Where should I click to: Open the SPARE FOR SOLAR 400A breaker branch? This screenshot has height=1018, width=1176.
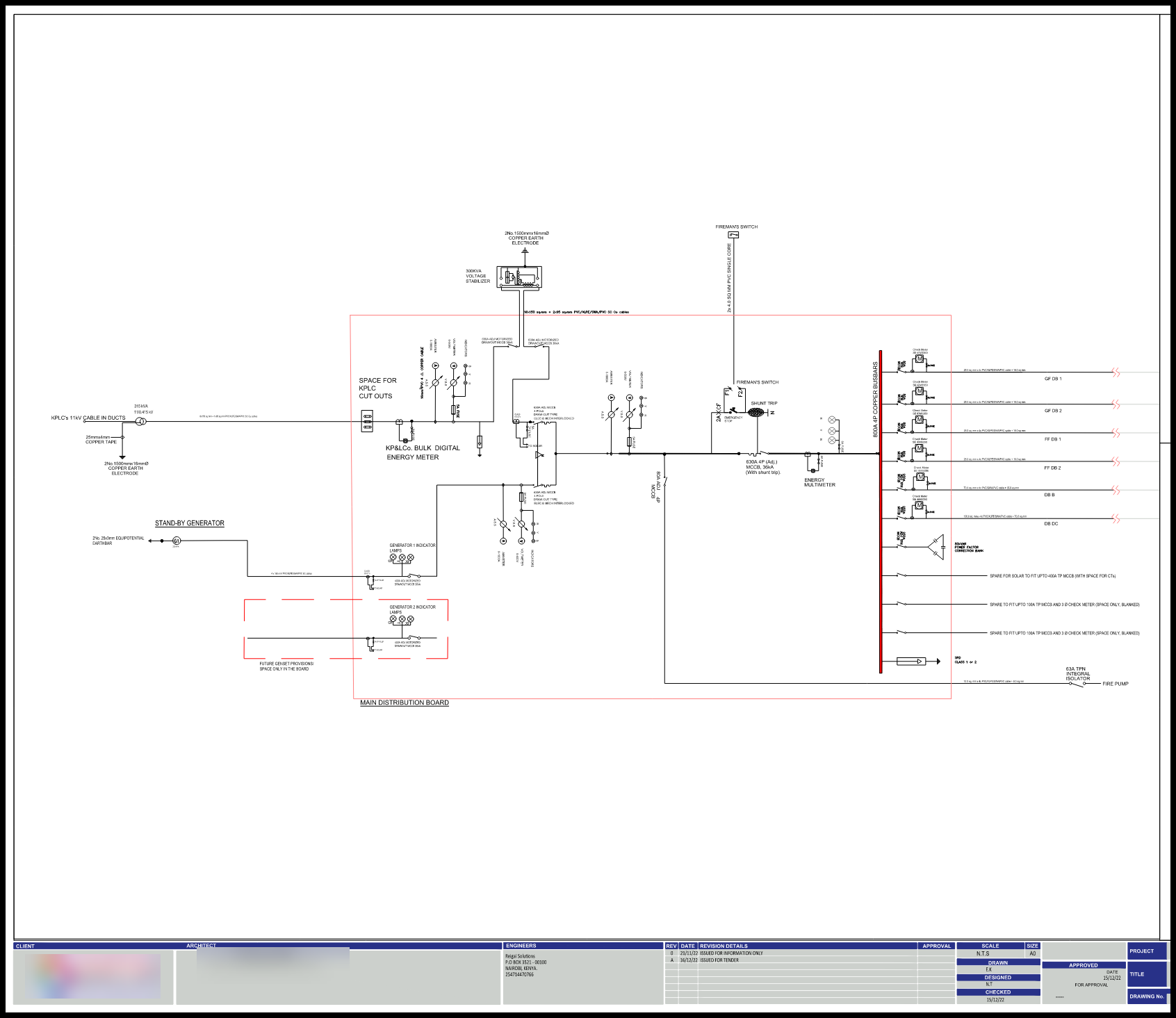click(901, 575)
